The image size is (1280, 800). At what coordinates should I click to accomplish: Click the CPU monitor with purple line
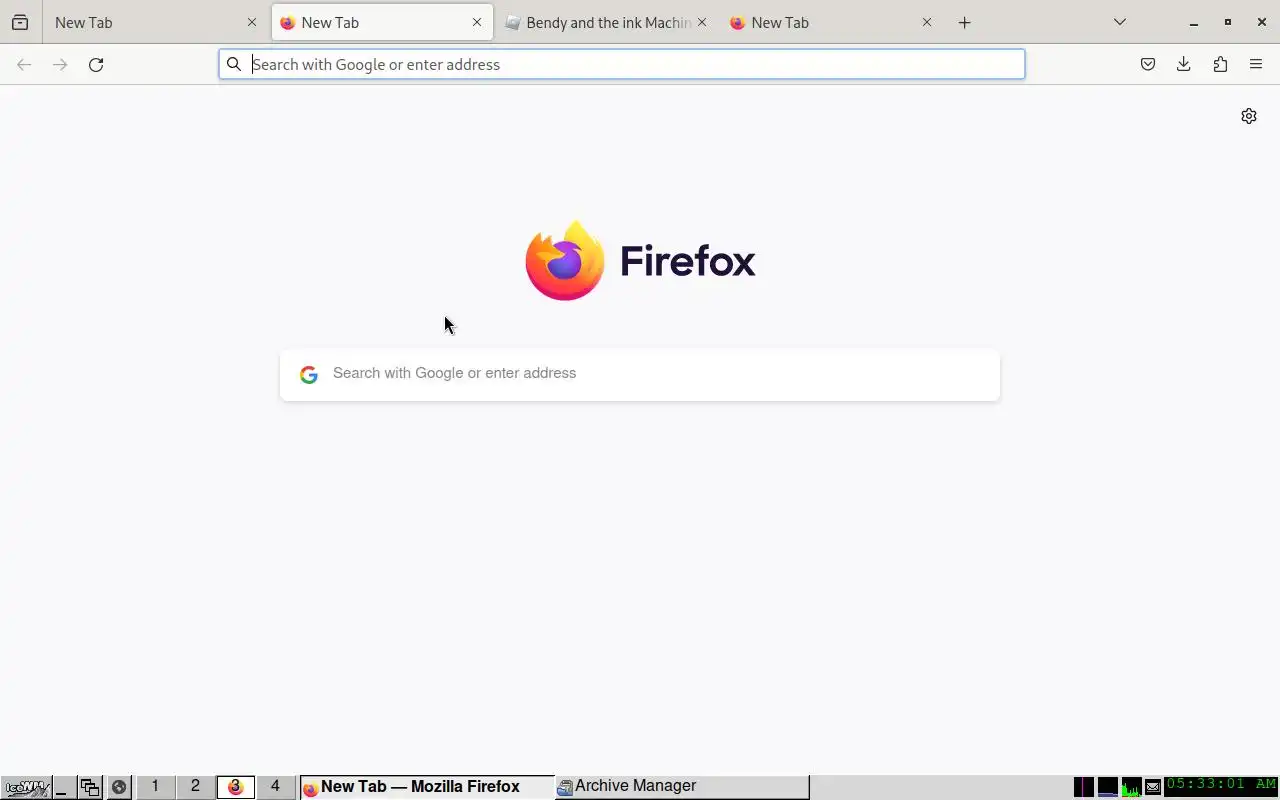tap(1084, 787)
